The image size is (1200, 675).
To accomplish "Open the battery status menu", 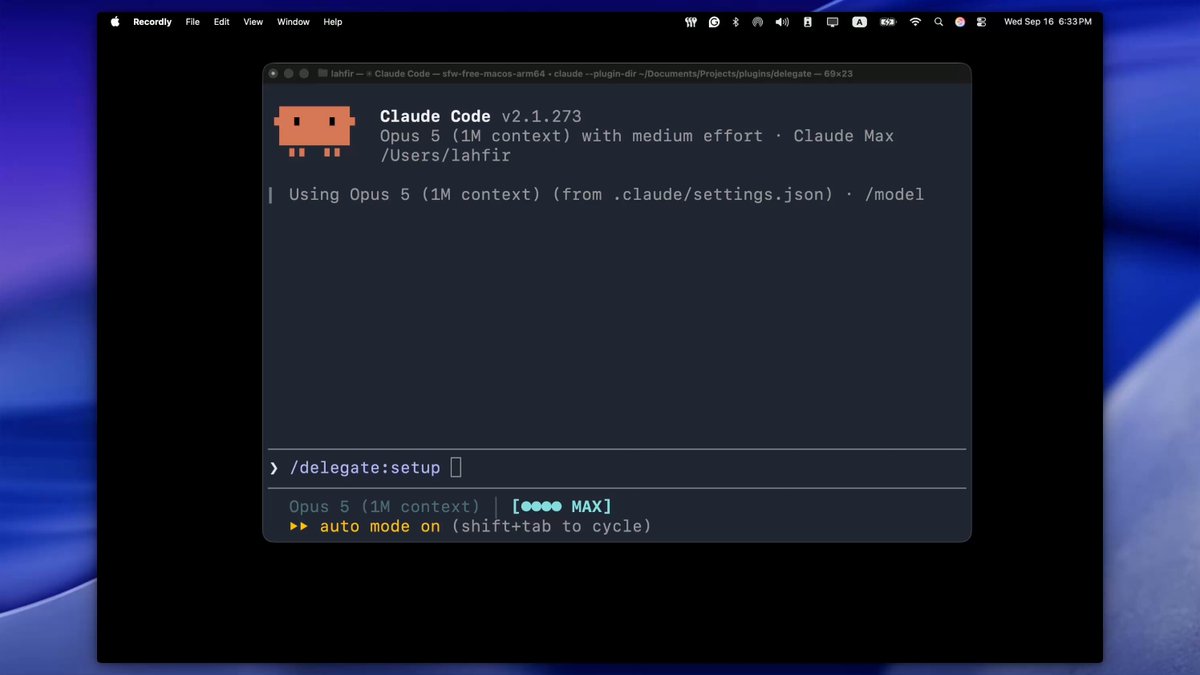I will [887, 22].
